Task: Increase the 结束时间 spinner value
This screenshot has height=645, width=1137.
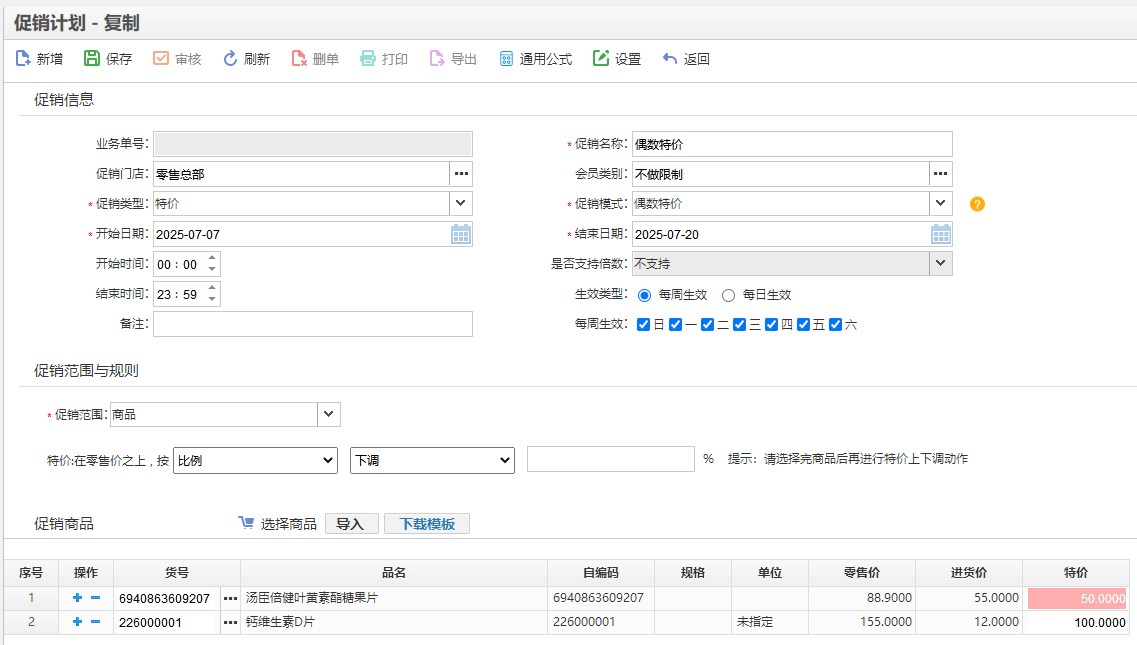Action: (212, 288)
